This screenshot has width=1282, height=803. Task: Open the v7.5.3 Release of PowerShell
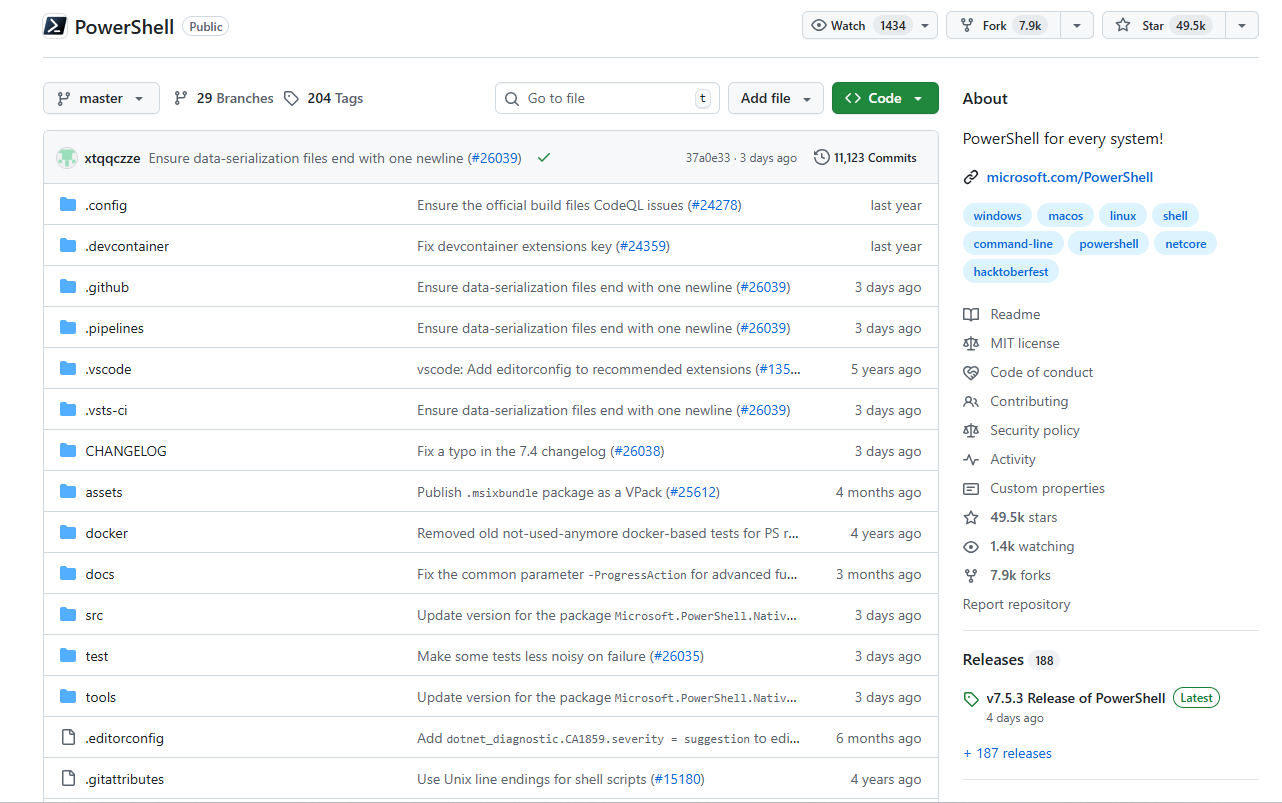pyautogui.click(x=1075, y=697)
